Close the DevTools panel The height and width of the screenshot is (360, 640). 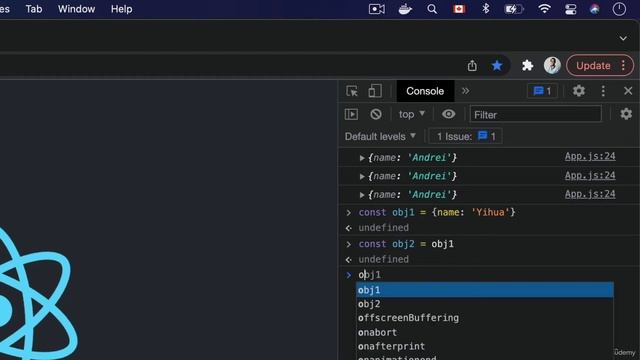(628, 91)
